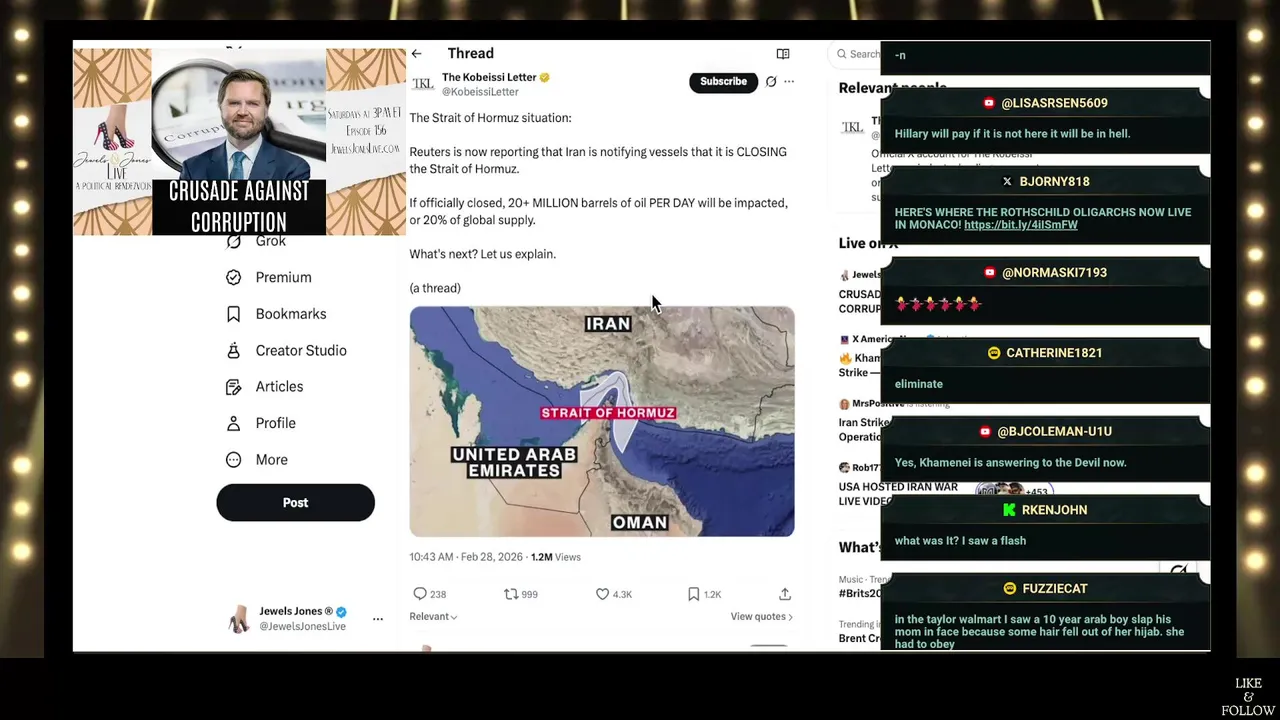The width and height of the screenshot is (1280, 720).
Task: Click Rob17 live listing in sidebar
Action: pyautogui.click(x=898, y=484)
